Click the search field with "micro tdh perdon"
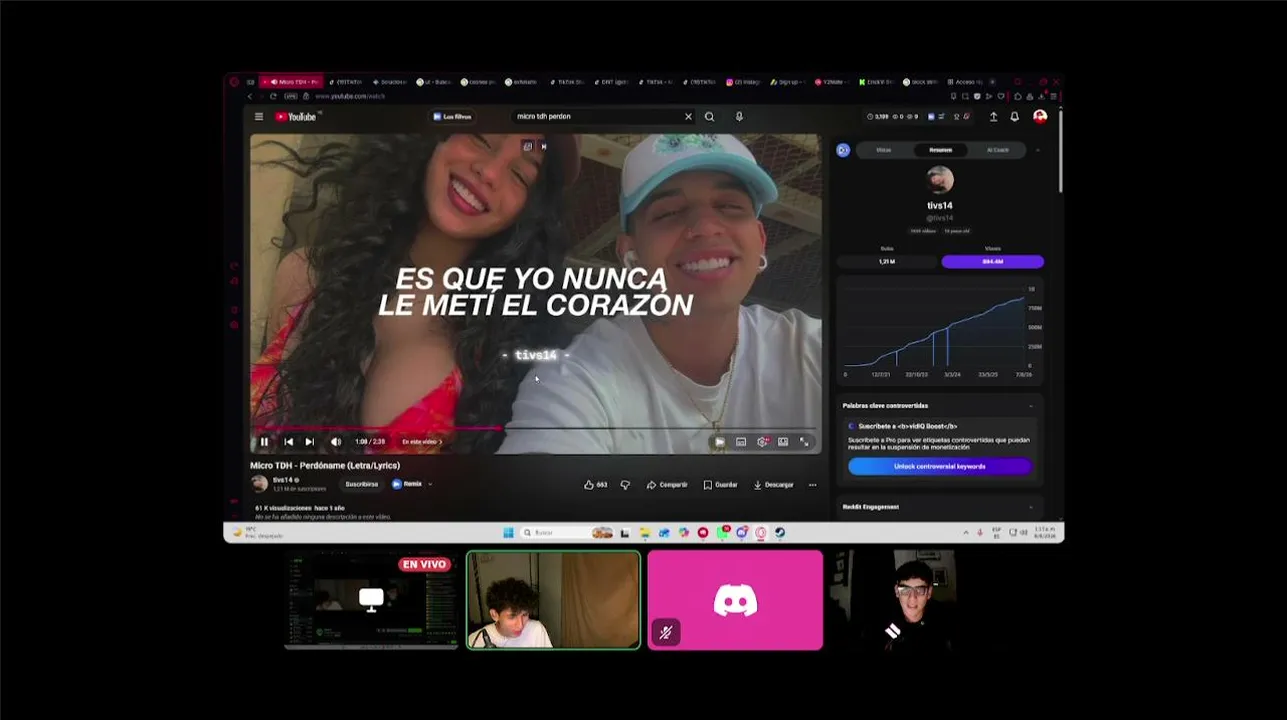This screenshot has width=1287, height=720. point(598,117)
